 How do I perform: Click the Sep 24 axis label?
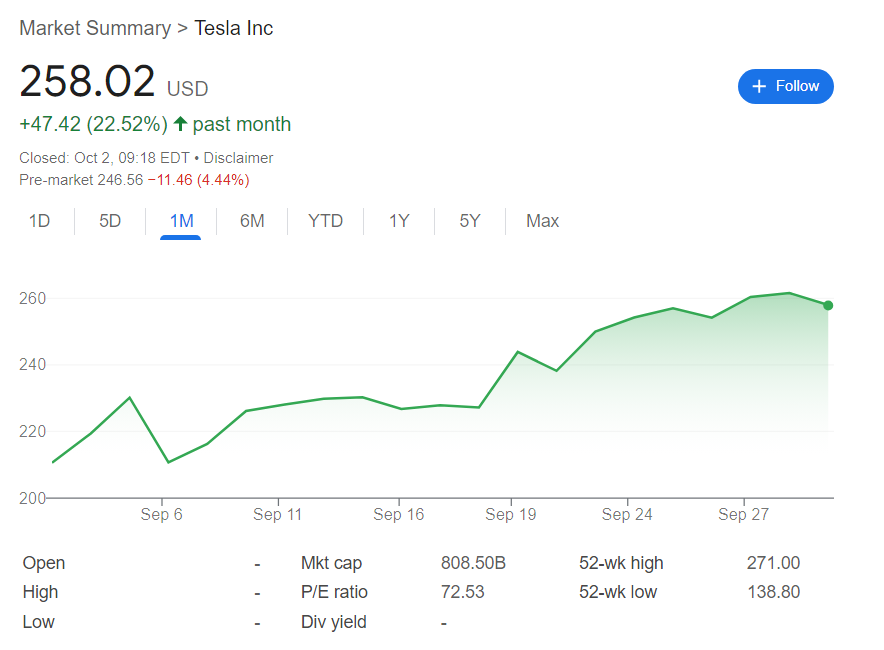[627, 514]
